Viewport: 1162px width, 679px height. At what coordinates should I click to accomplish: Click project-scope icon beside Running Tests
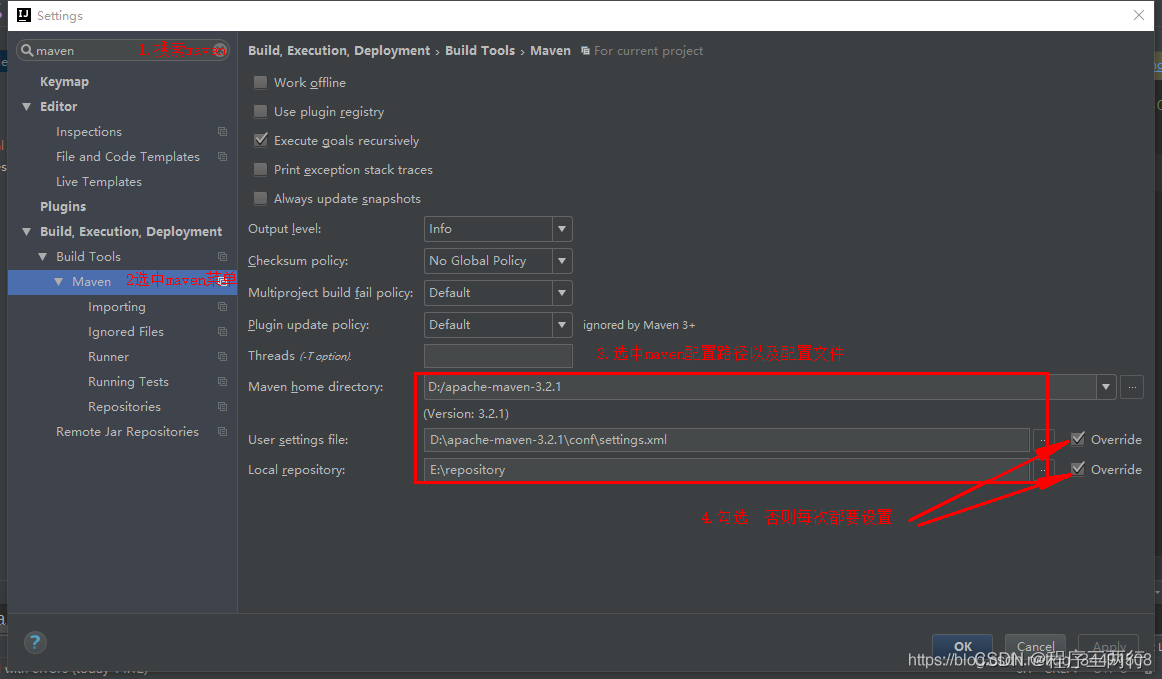click(x=222, y=382)
